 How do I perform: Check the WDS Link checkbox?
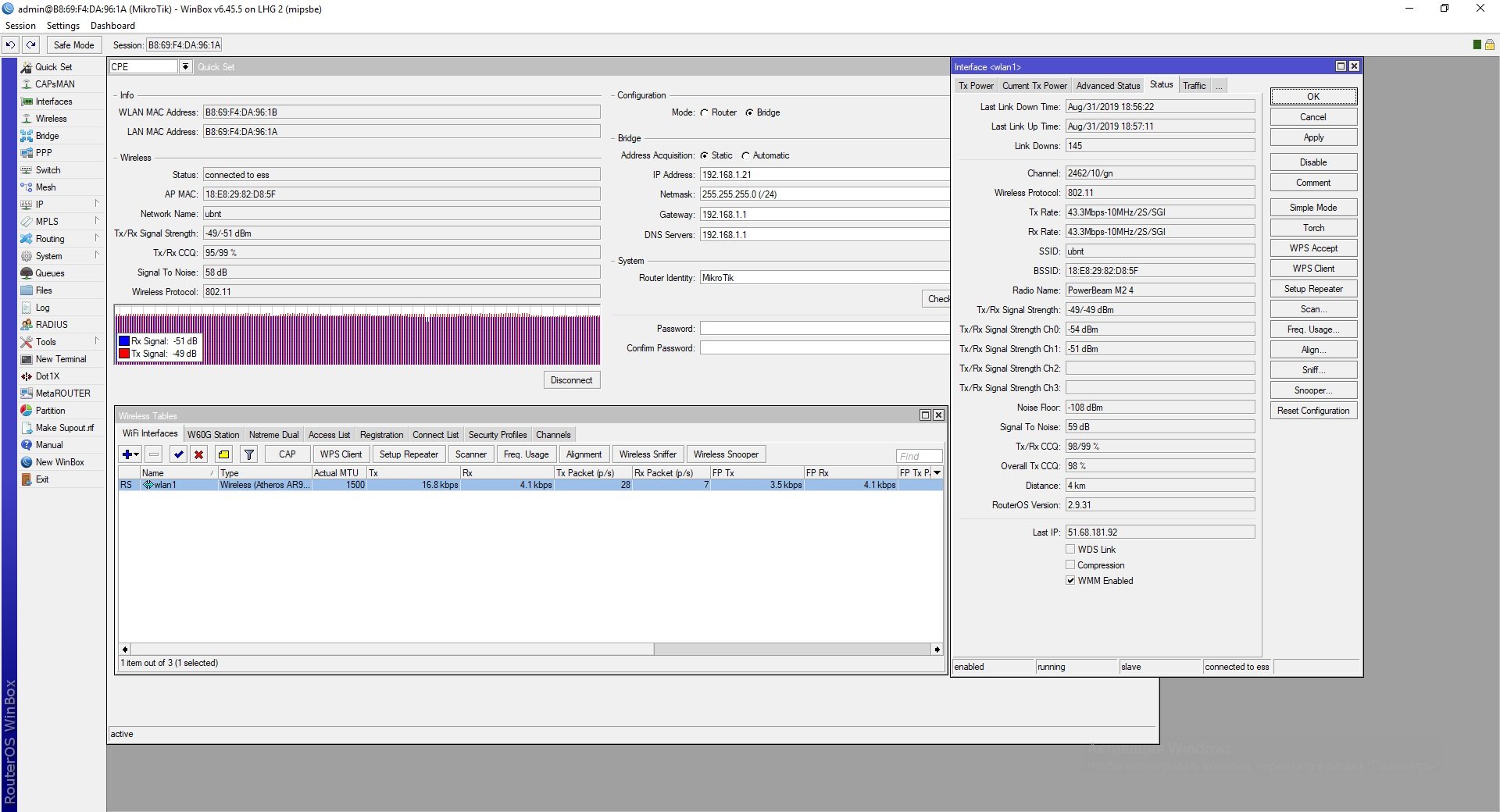[x=1070, y=550]
